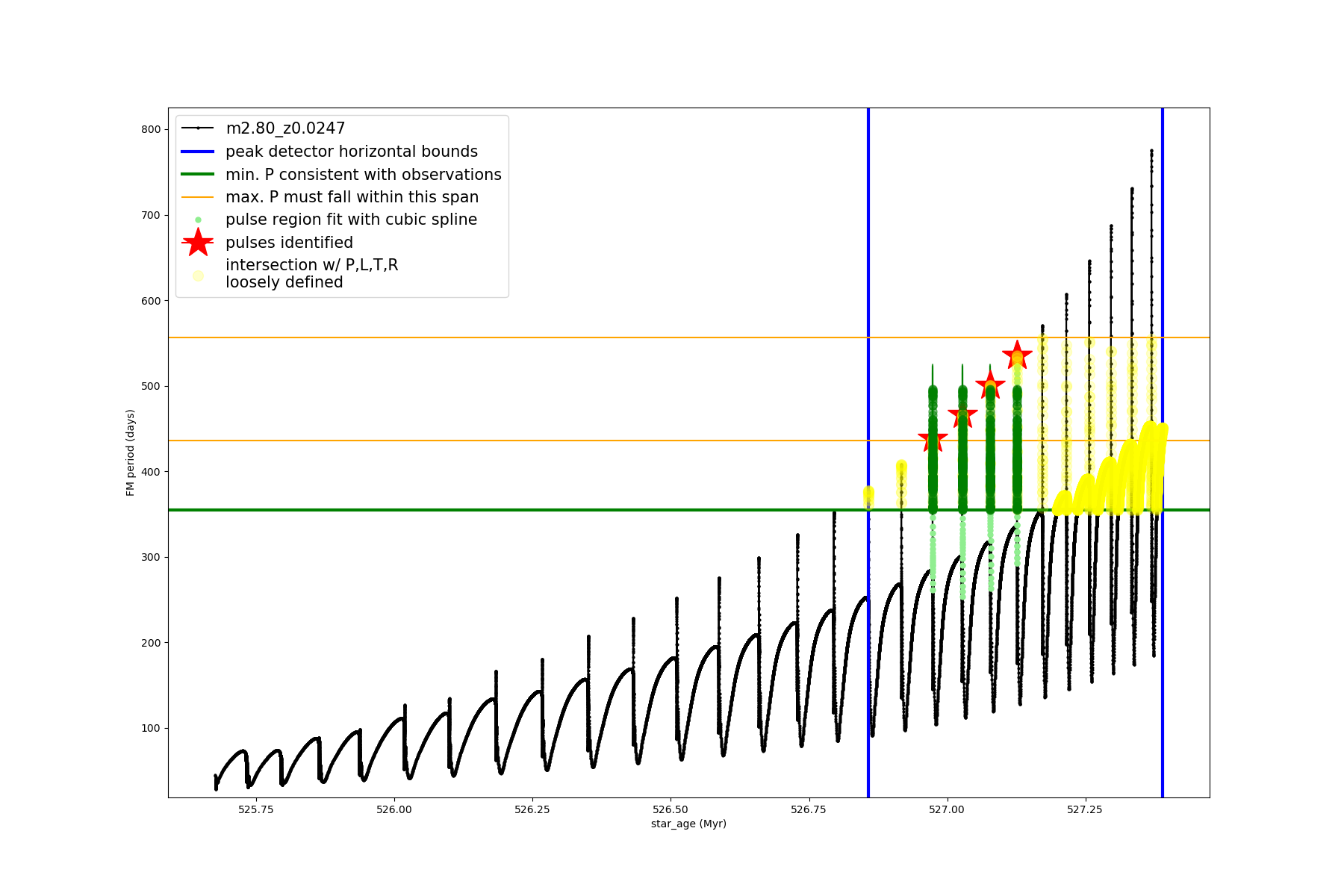Click the pale yellow dot in the legend

pos(198,276)
